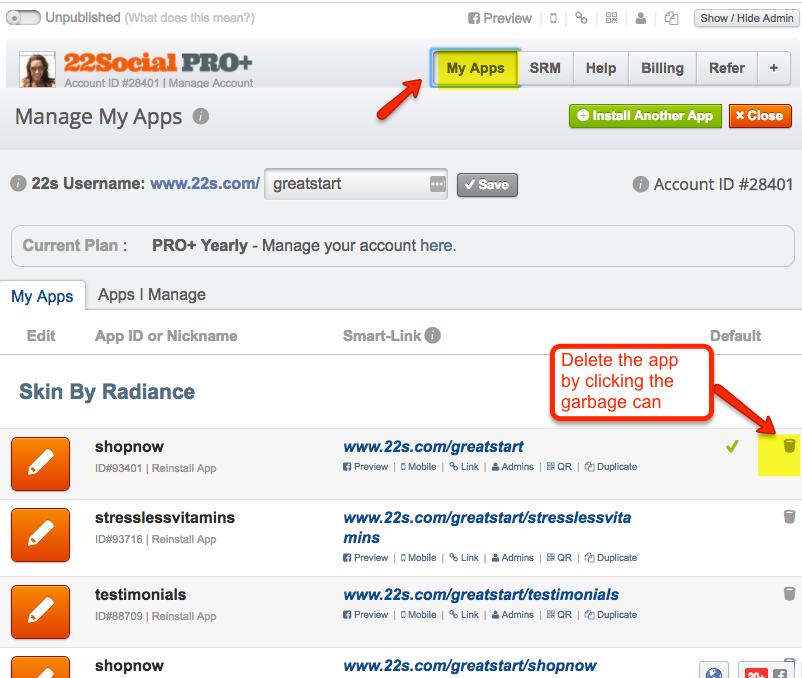Click the QR code icon in top bar
The height and width of the screenshot is (678, 802).
(x=611, y=18)
